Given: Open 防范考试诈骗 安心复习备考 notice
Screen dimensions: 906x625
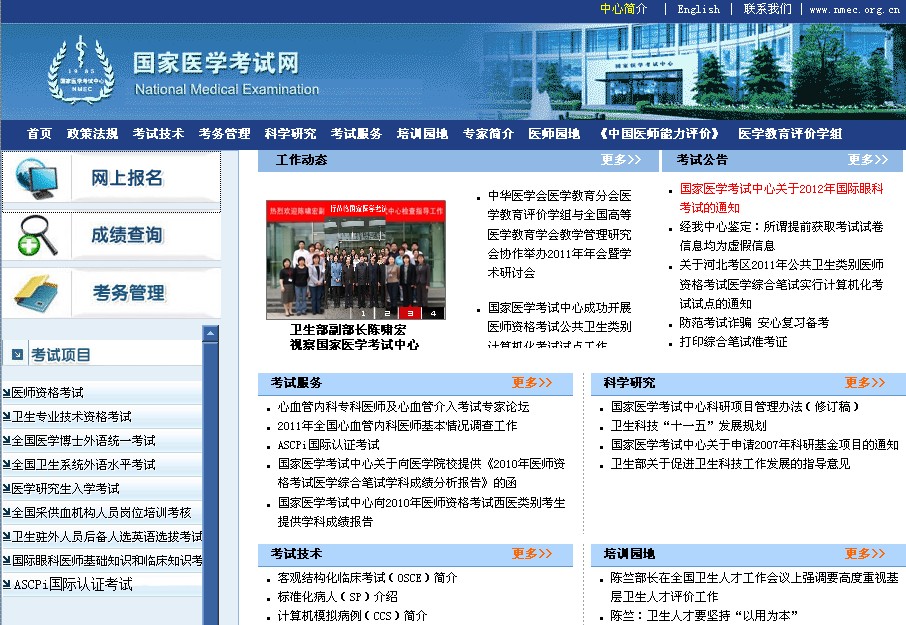Looking at the screenshot, I should click(x=754, y=322).
